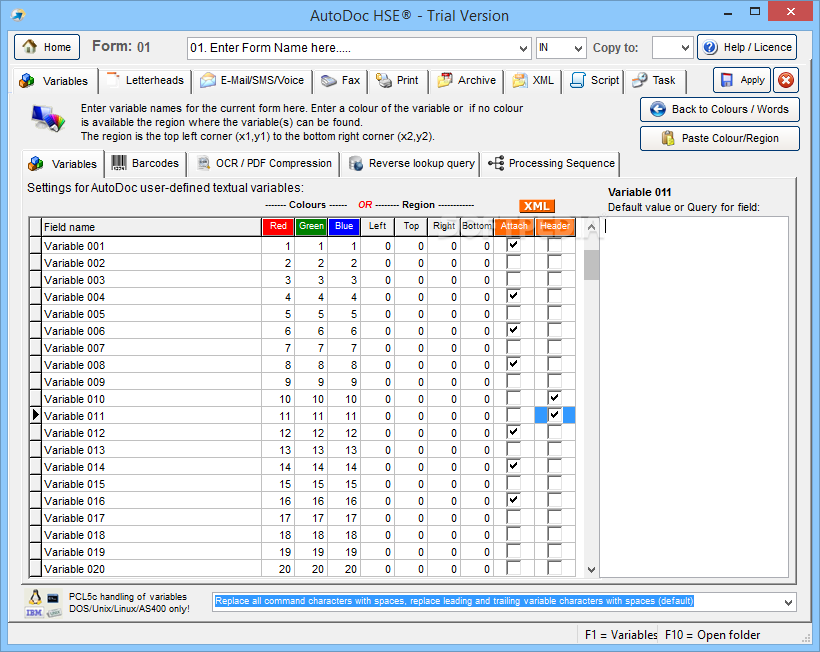This screenshot has width=820, height=652.
Task: Click the coloured cubes icon on top Variables tab
Action: (27, 81)
